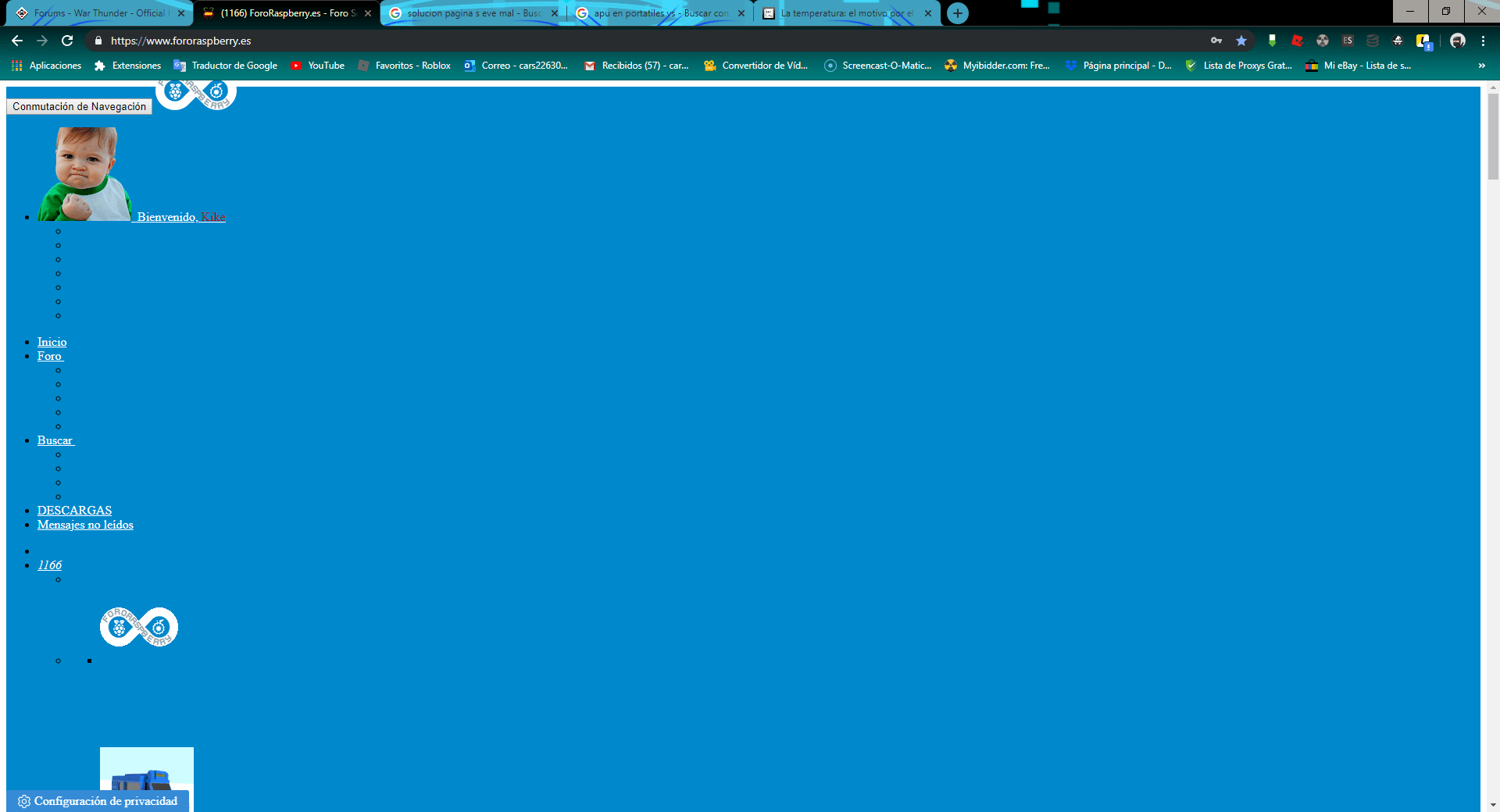Screen dimensions: 1500x812
Task: Open Mensajes no leídos link
Action: pyautogui.click(x=85, y=525)
